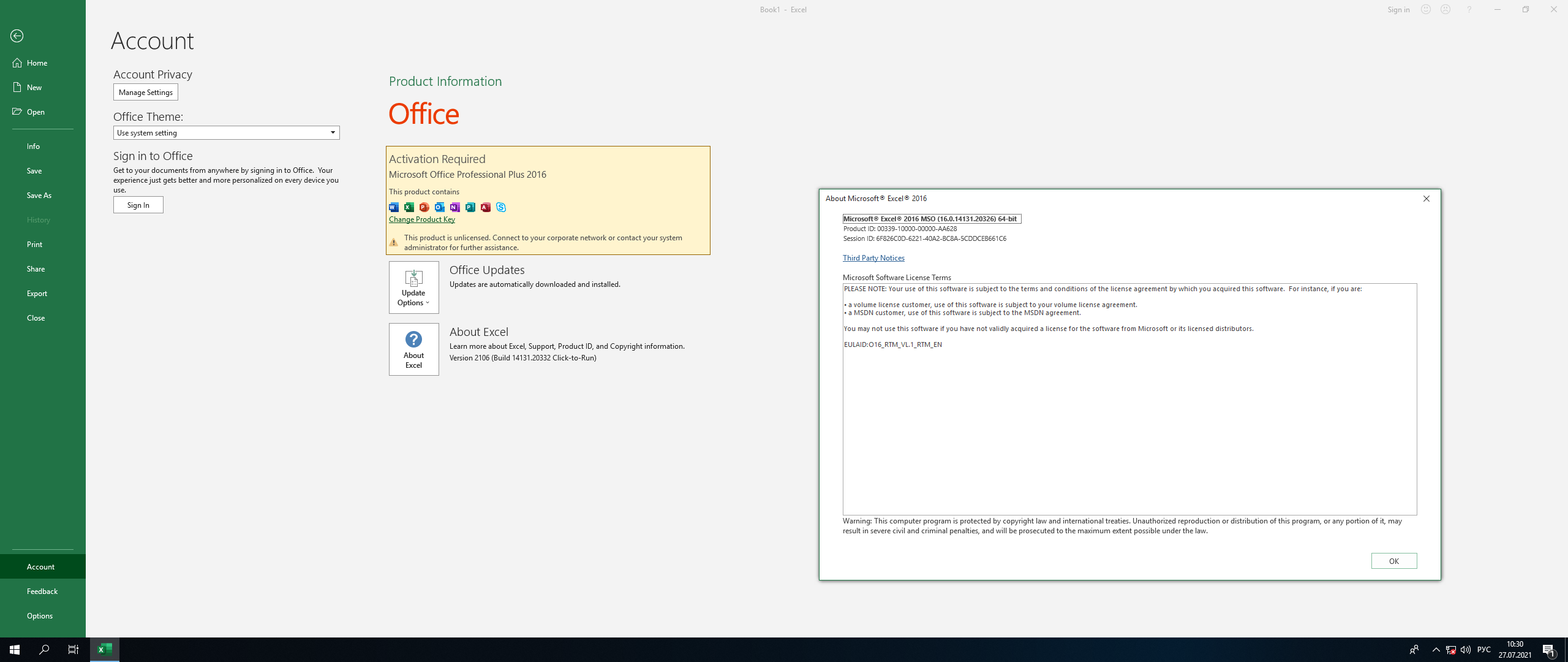The width and height of the screenshot is (1568, 662).
Task: Open Feedback in the sidebar
Action: (43, 591)
